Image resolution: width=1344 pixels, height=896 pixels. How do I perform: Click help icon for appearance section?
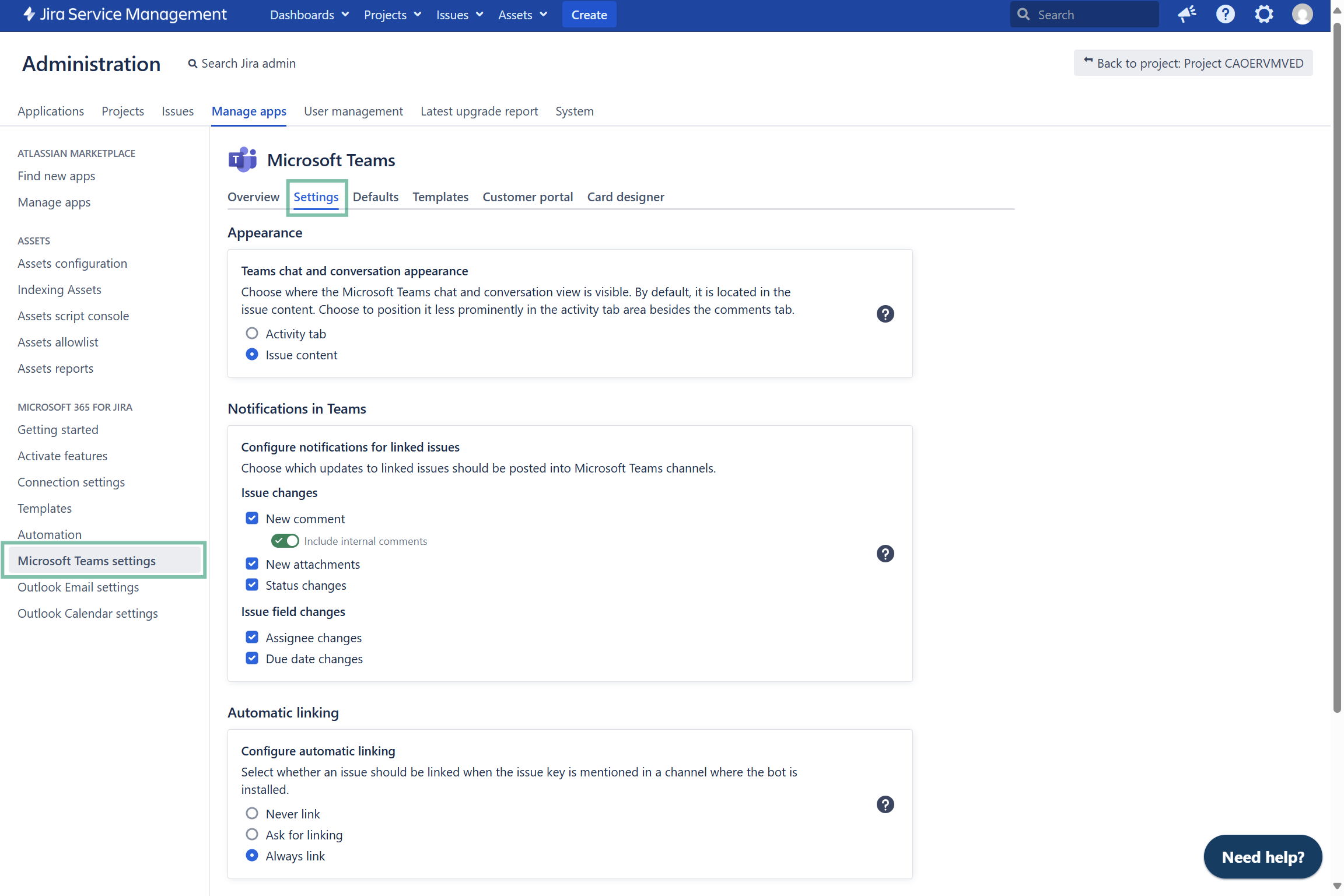pyautogui.click(x=885, y=314)
